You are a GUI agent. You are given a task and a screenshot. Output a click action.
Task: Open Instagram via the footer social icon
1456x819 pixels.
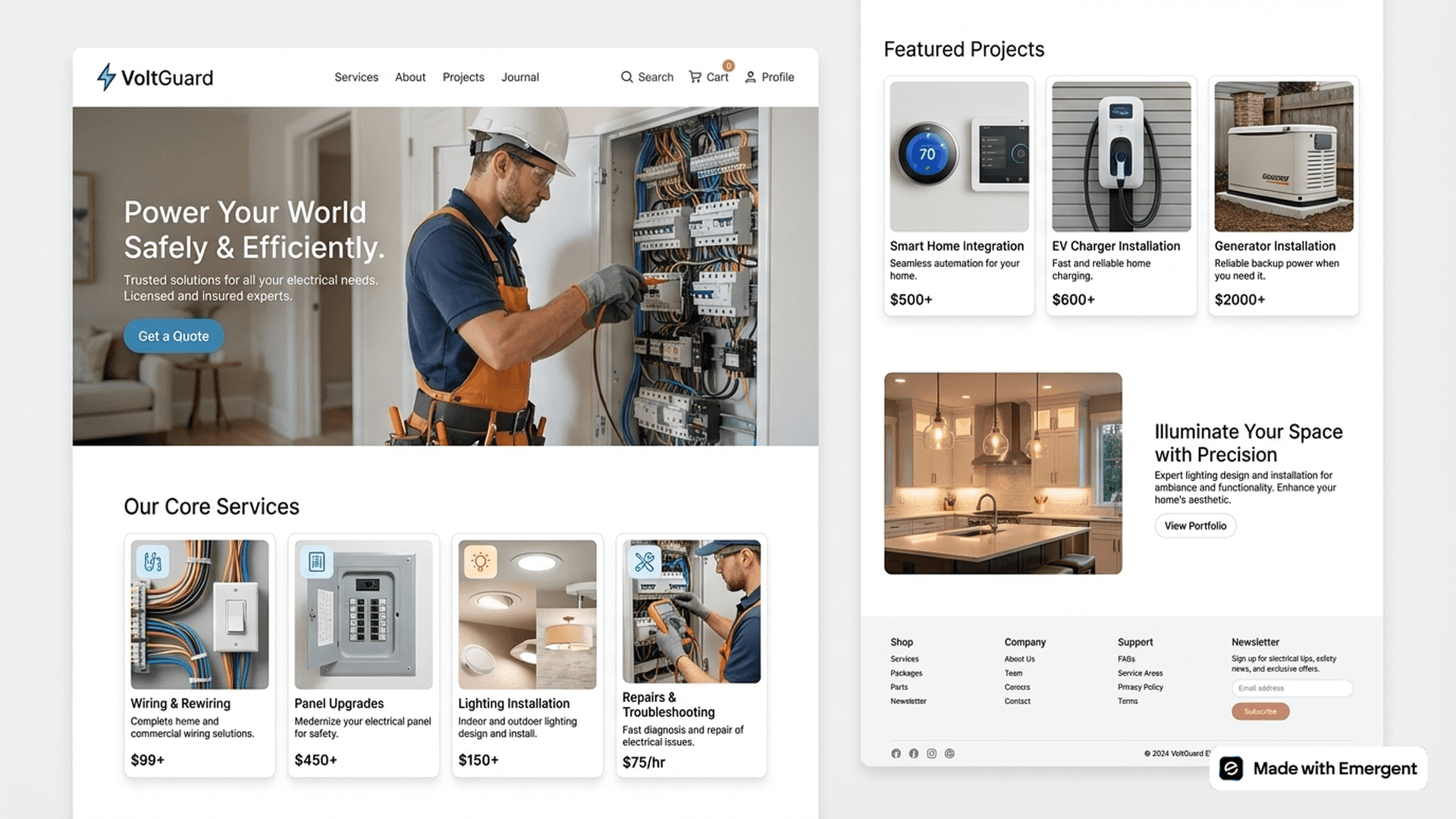(931, 753)
